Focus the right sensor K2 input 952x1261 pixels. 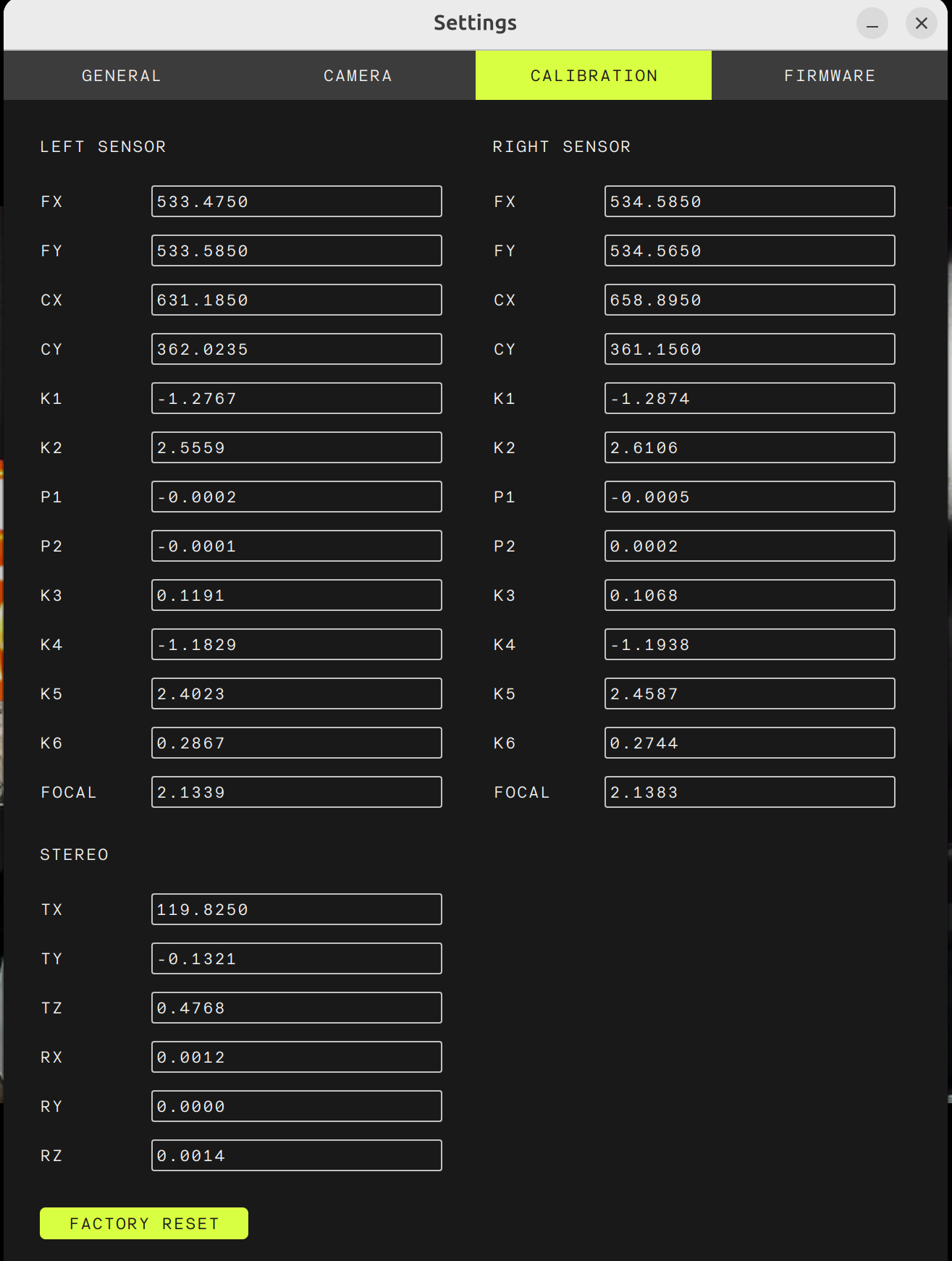pyautogui.click(x=749, y=448)
